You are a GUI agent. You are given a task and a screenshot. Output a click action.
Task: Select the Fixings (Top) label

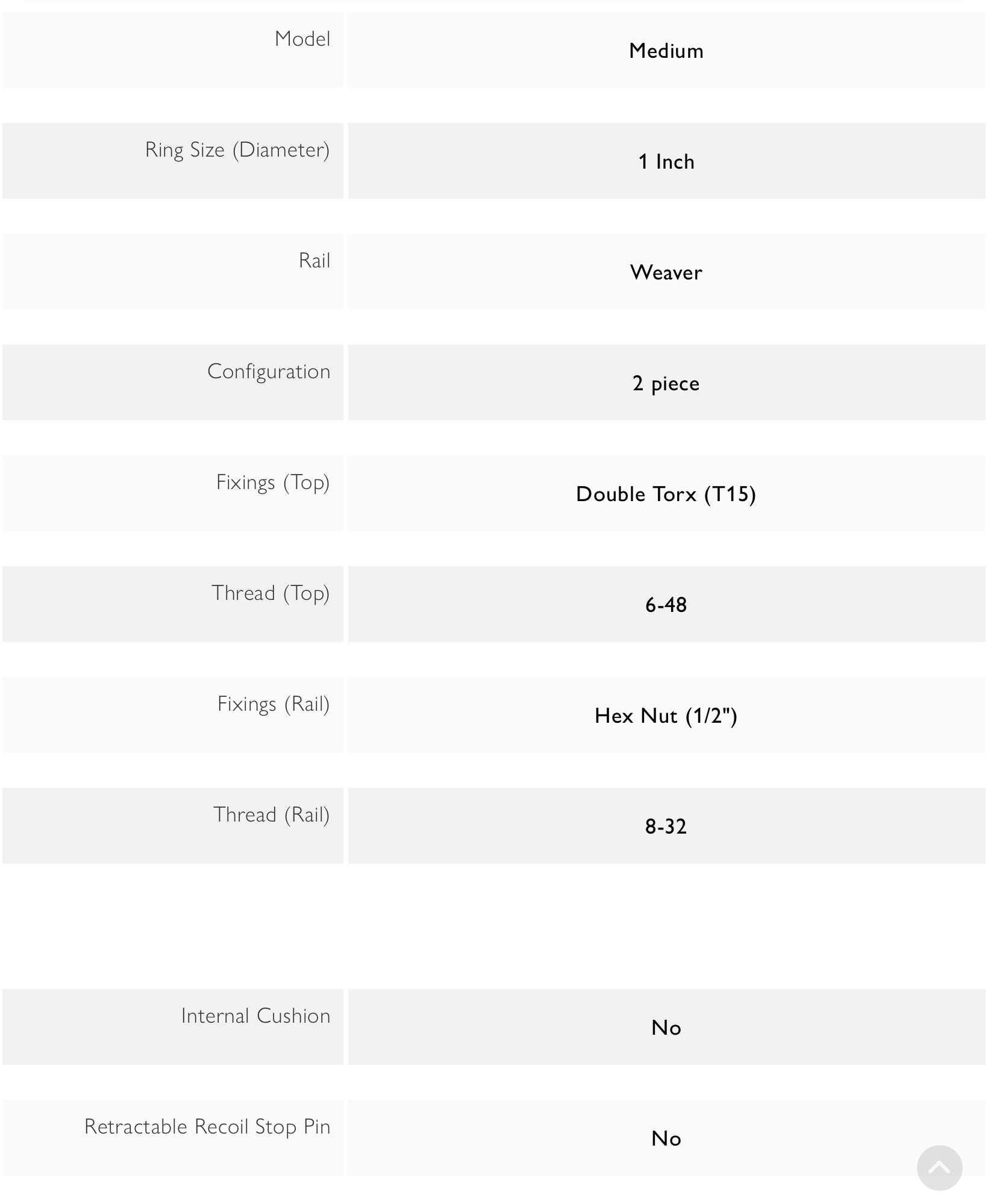(273, 482)
